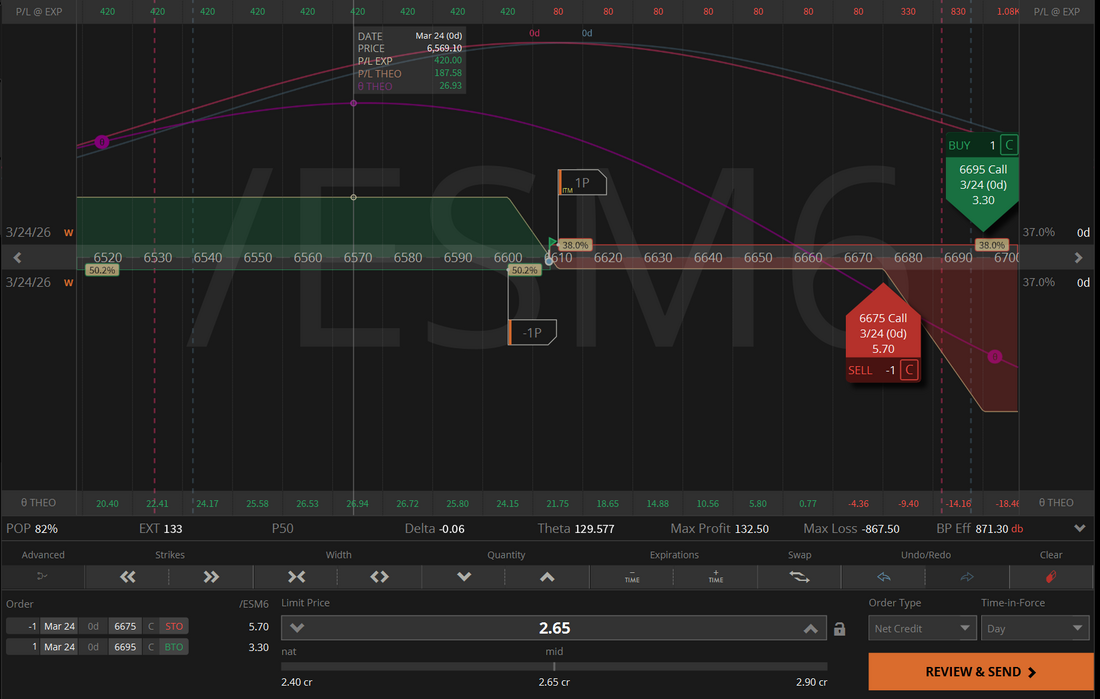Toggle the limit price lock
Screen dimensions: 1100x699
point(840,629)
